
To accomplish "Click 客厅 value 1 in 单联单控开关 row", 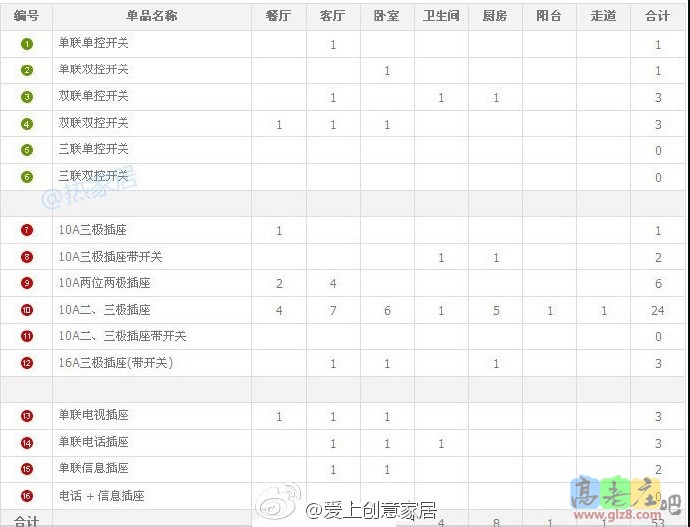I will coord(333,45).
